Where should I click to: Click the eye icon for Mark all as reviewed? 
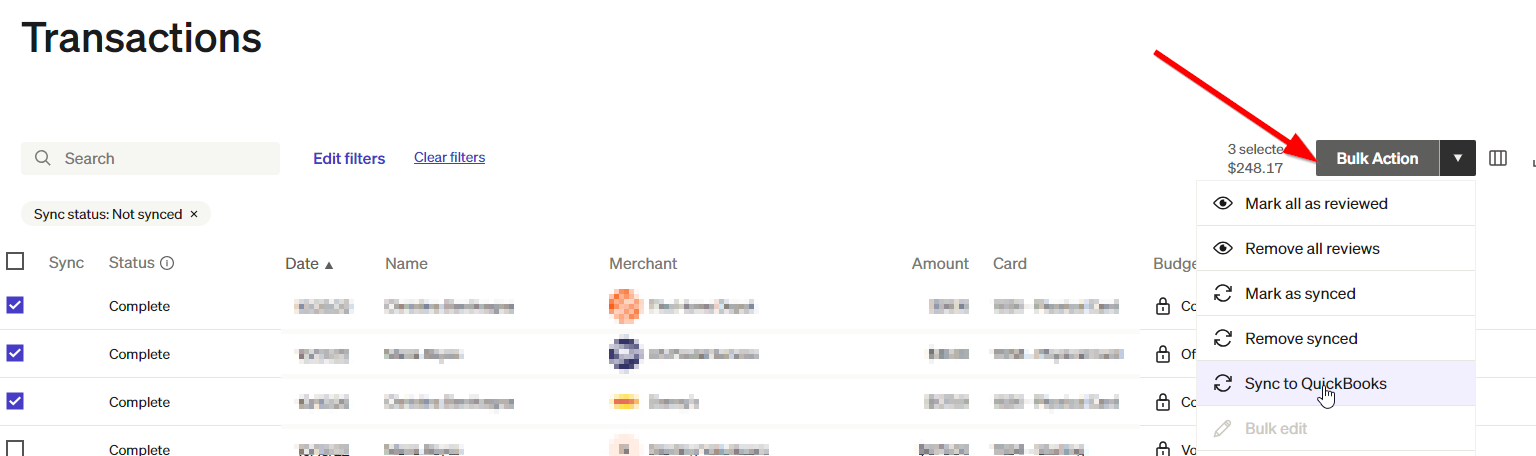pos(1222,203)
